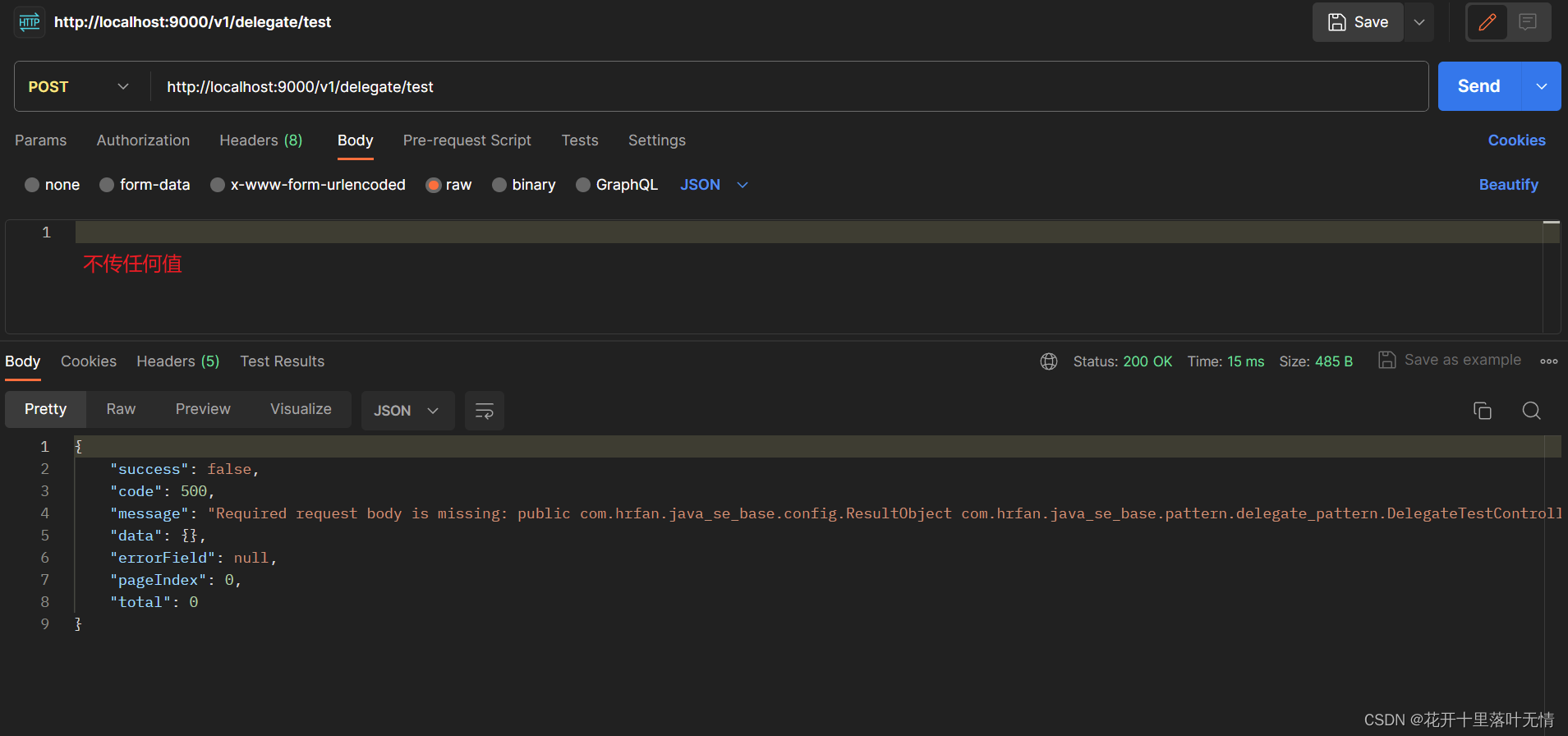Screen dimensions: 1568x736
Task: Click the Time 15 ms value
Action: tap(1246, 361)
